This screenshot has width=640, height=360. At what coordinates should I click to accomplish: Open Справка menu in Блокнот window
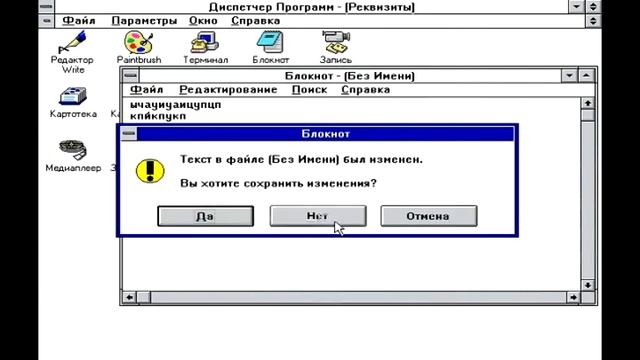[x=365, y=90]
